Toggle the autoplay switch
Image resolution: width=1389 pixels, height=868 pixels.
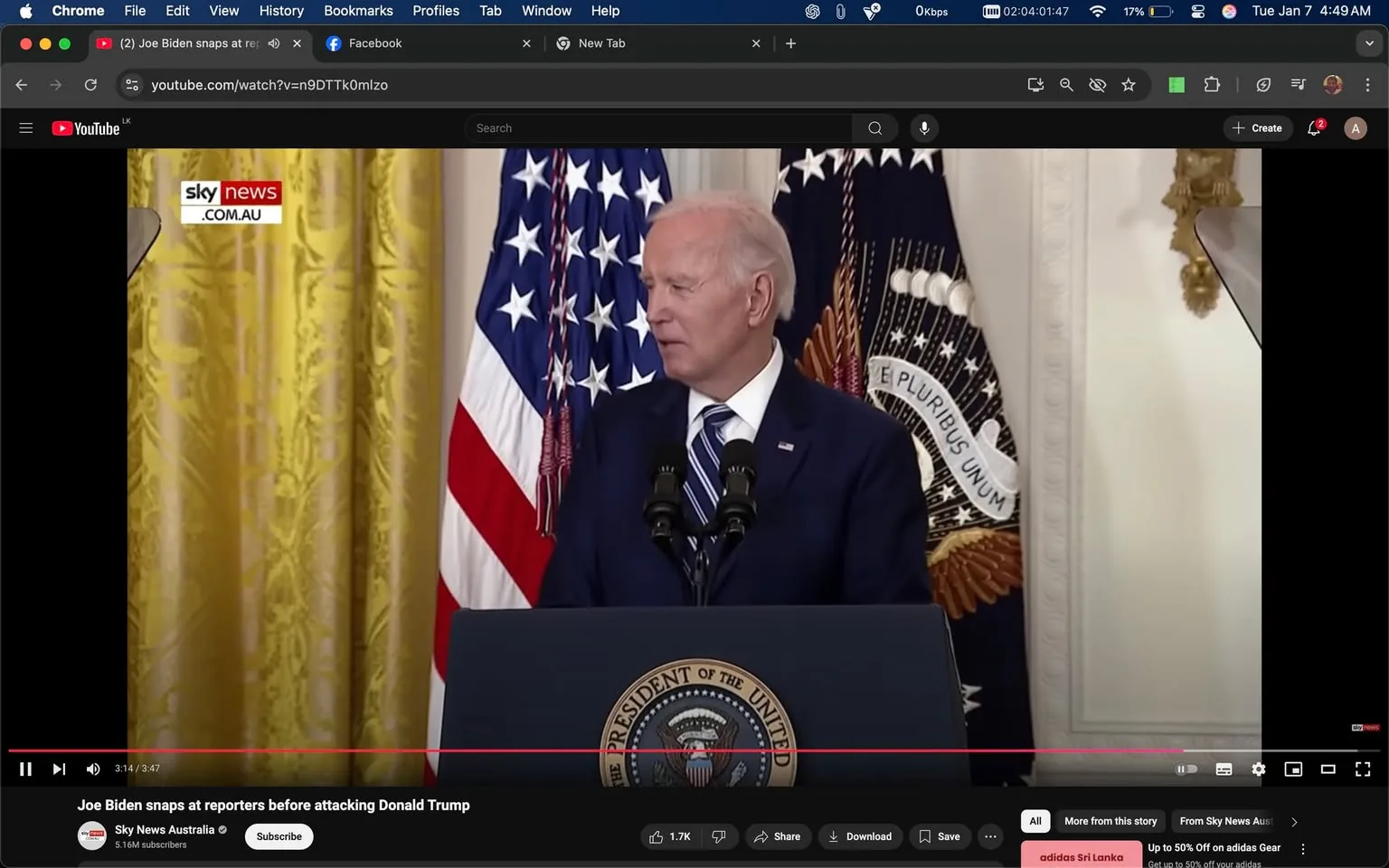[1186, 769]
